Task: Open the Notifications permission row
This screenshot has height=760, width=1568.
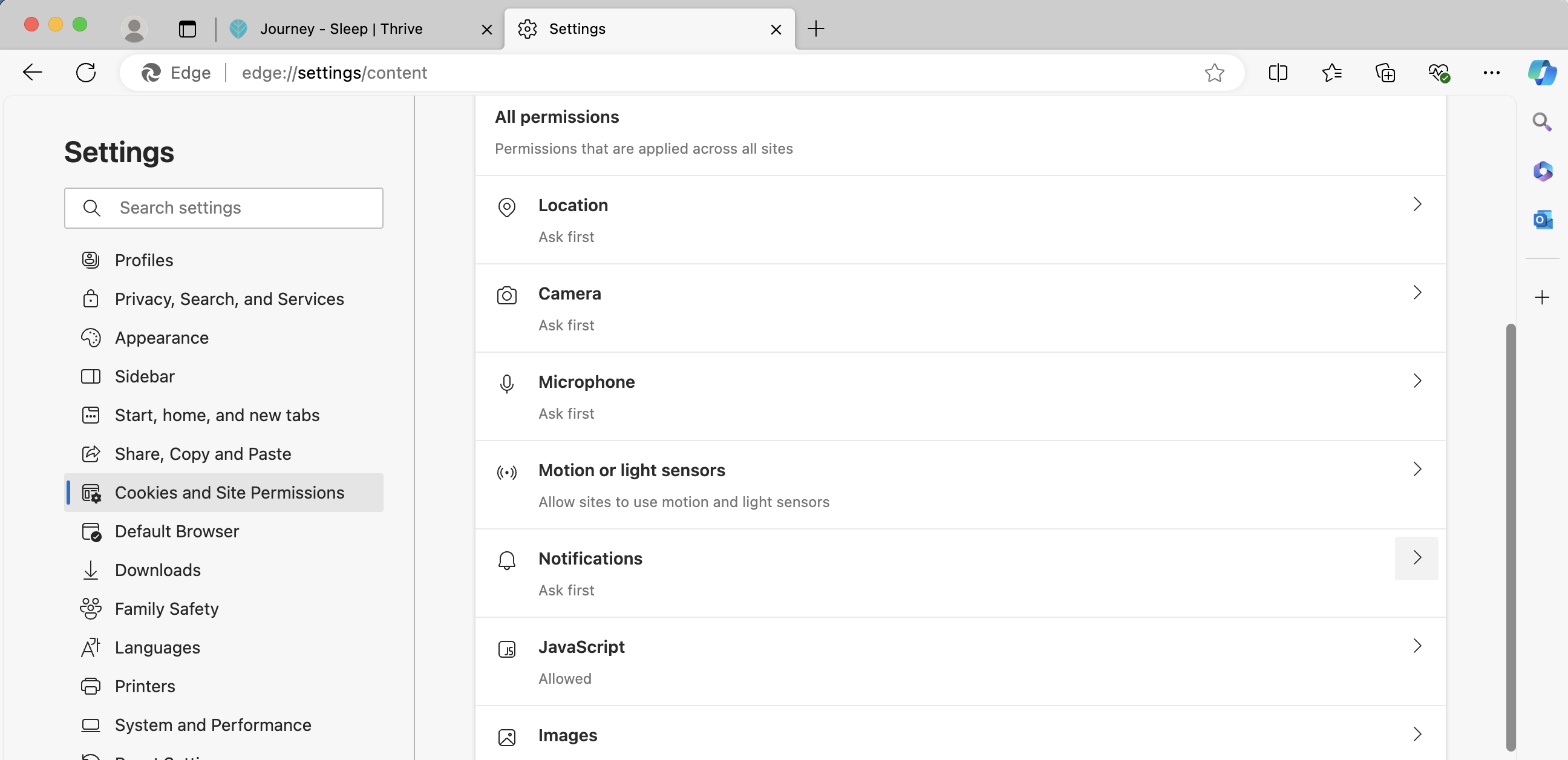Action: tap(960, 573)
